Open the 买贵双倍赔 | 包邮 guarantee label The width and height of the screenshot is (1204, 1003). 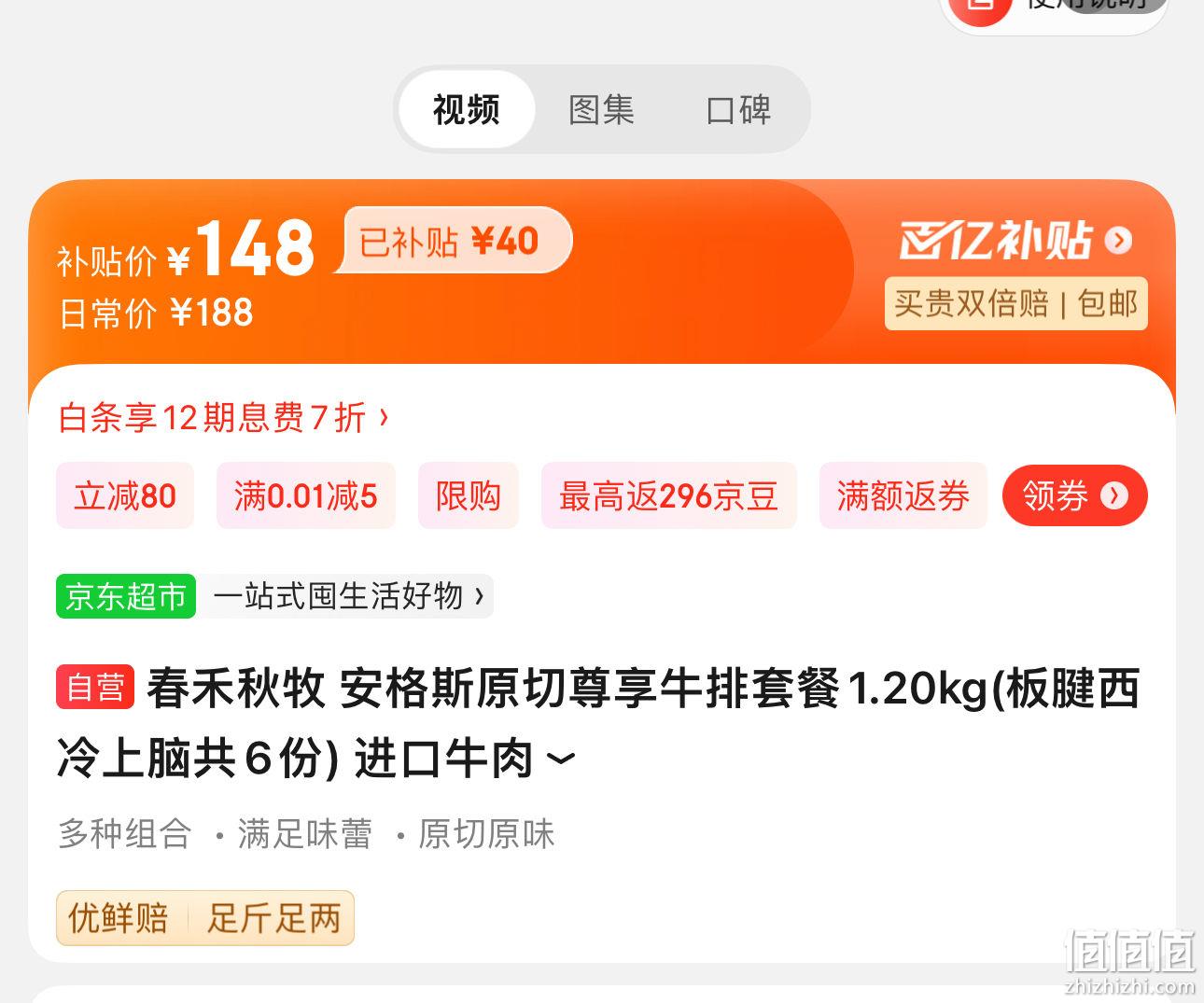point(1016,303)
